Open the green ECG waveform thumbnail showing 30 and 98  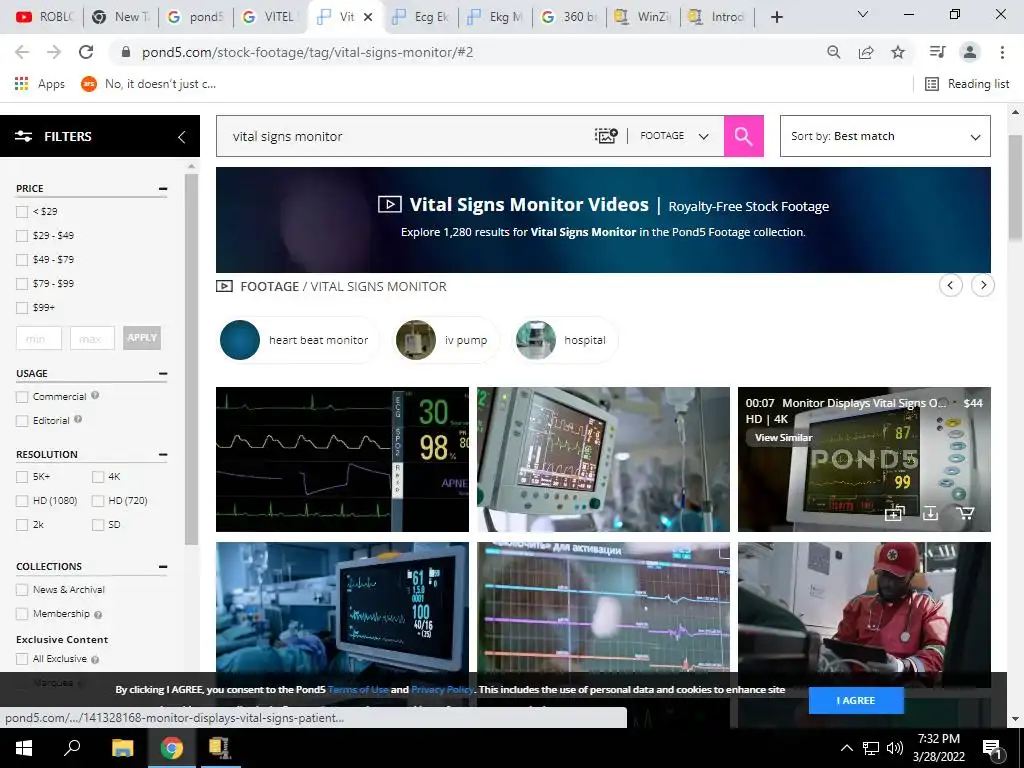pos(342,459)
